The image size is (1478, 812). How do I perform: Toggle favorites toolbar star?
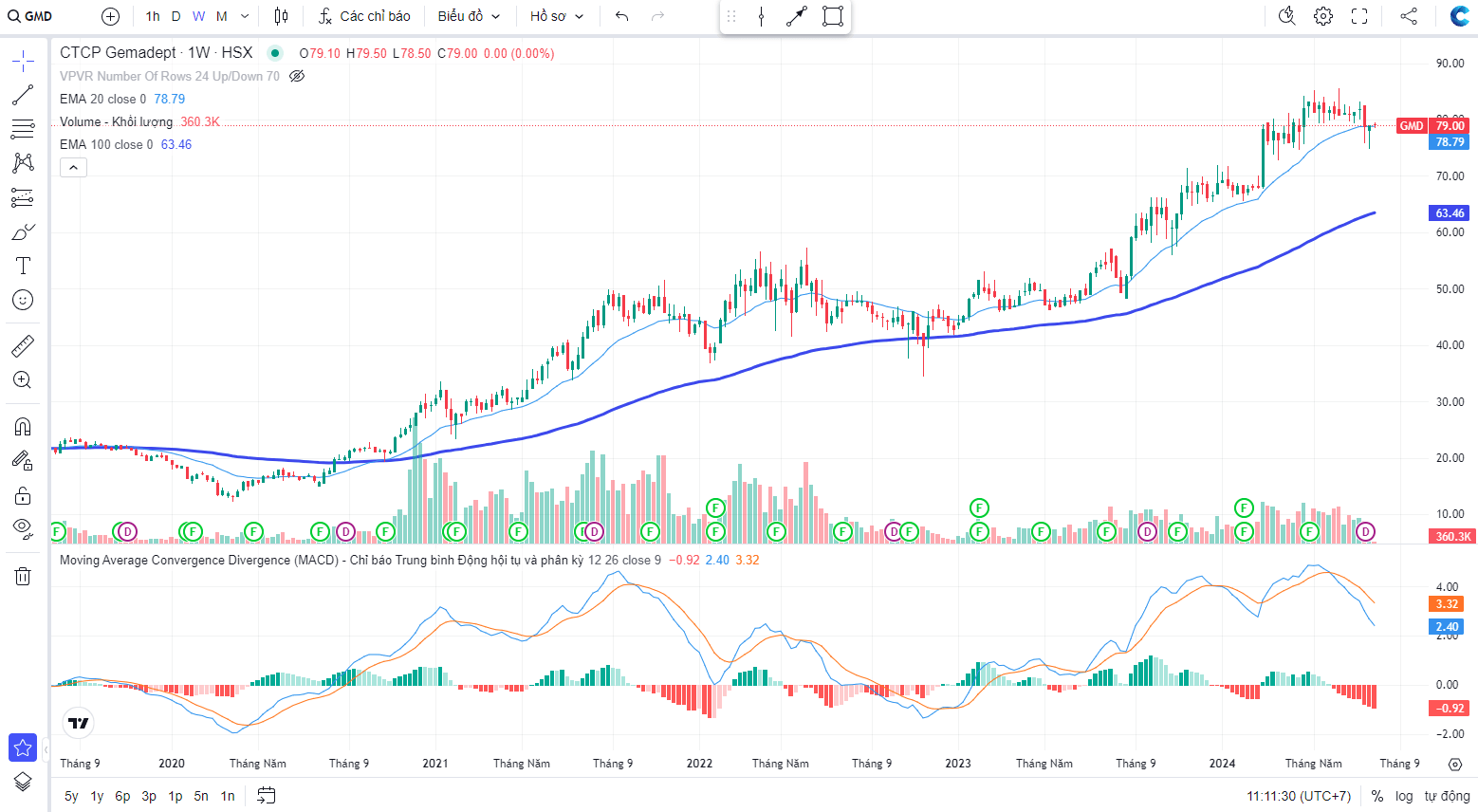click(23, 747)
